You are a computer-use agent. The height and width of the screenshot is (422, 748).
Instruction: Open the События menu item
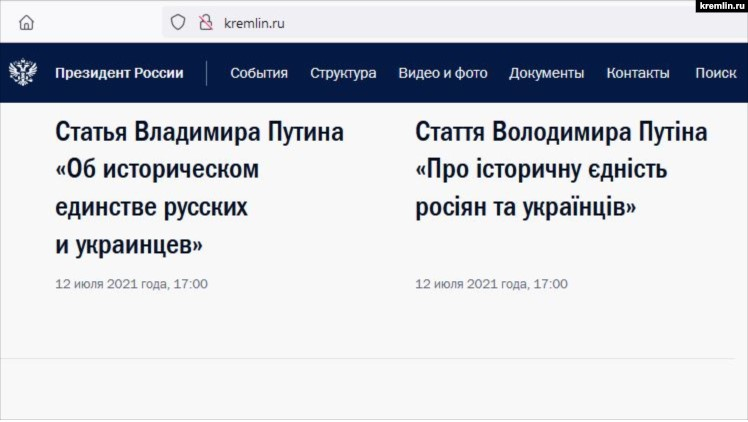[259, 73]
